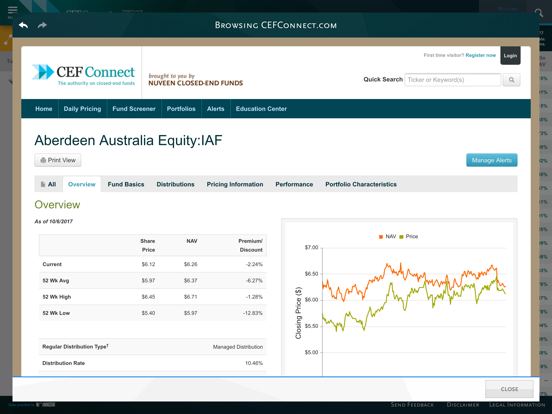Go back with the browser back arrow
552x414 pixels.
(x=24, y=25)
